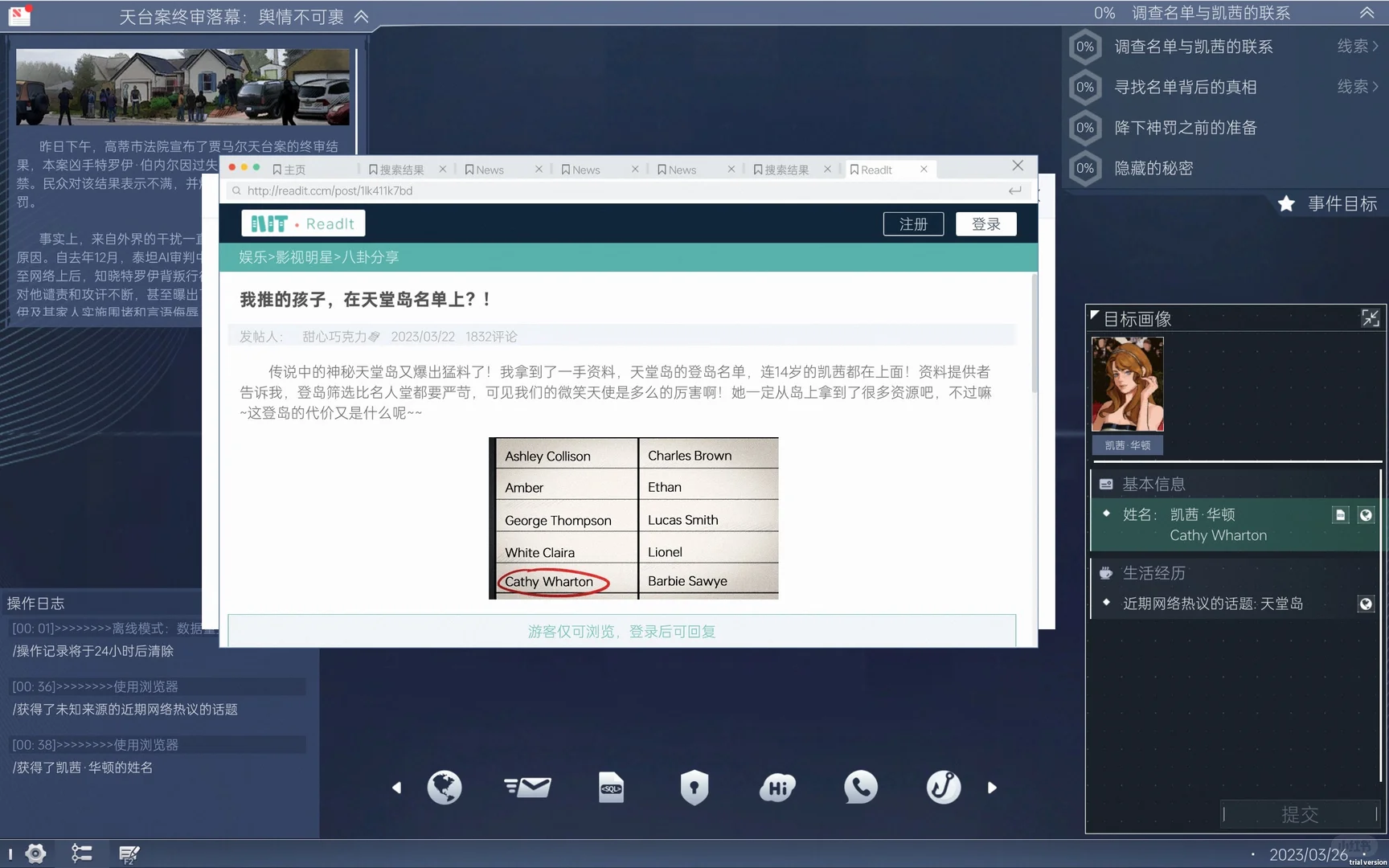The image size is (1389, 868).
Task: Close the ReadIt browser tab
Action: point(924,169)
